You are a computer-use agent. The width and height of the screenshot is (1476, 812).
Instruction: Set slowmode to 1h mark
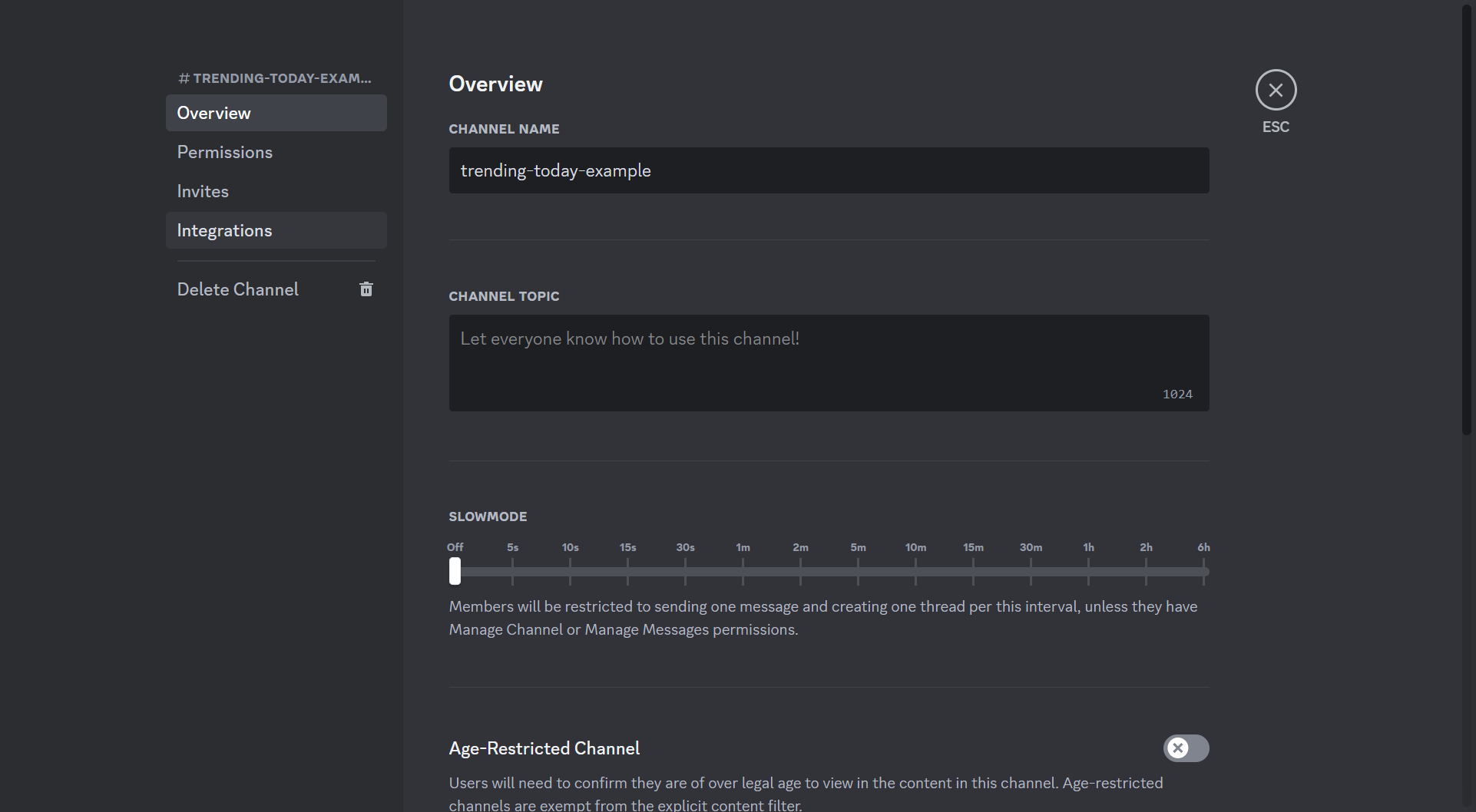(1088, 571)
